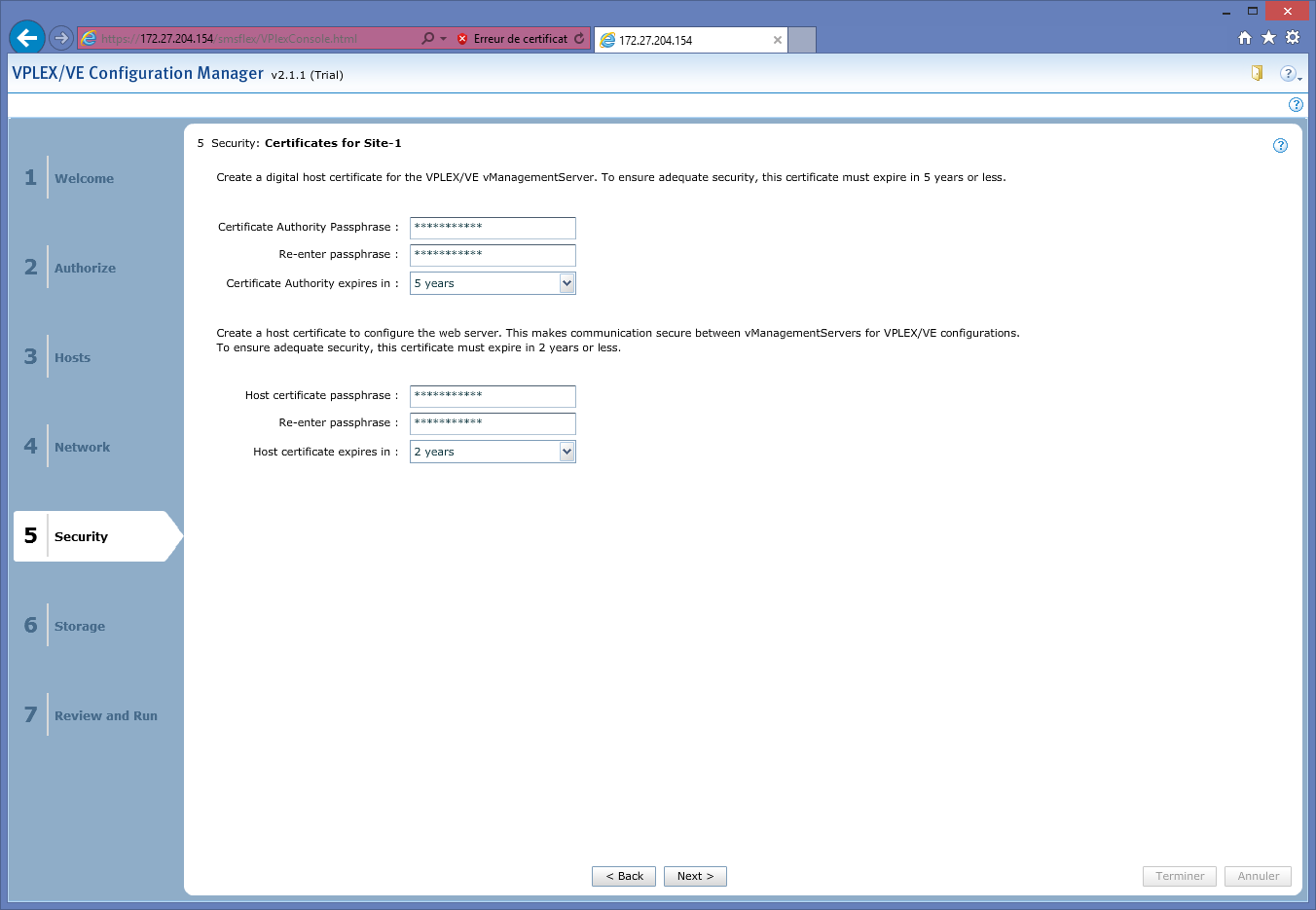Screen dimensions: 1316x910
Task: Click the refresh icon in address bar
Action: [579, 39]
